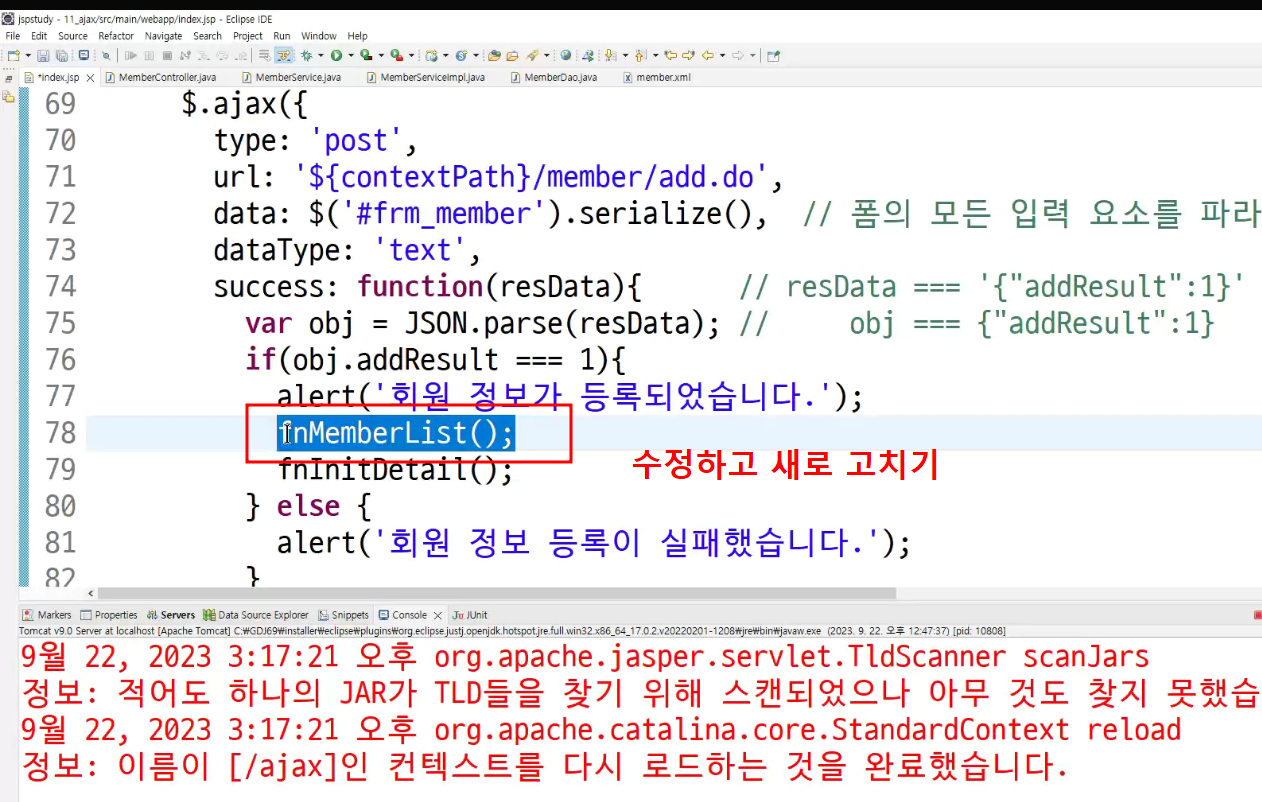Click the Coverage run icon
The image size is (1262, 802).
(366, 55)
